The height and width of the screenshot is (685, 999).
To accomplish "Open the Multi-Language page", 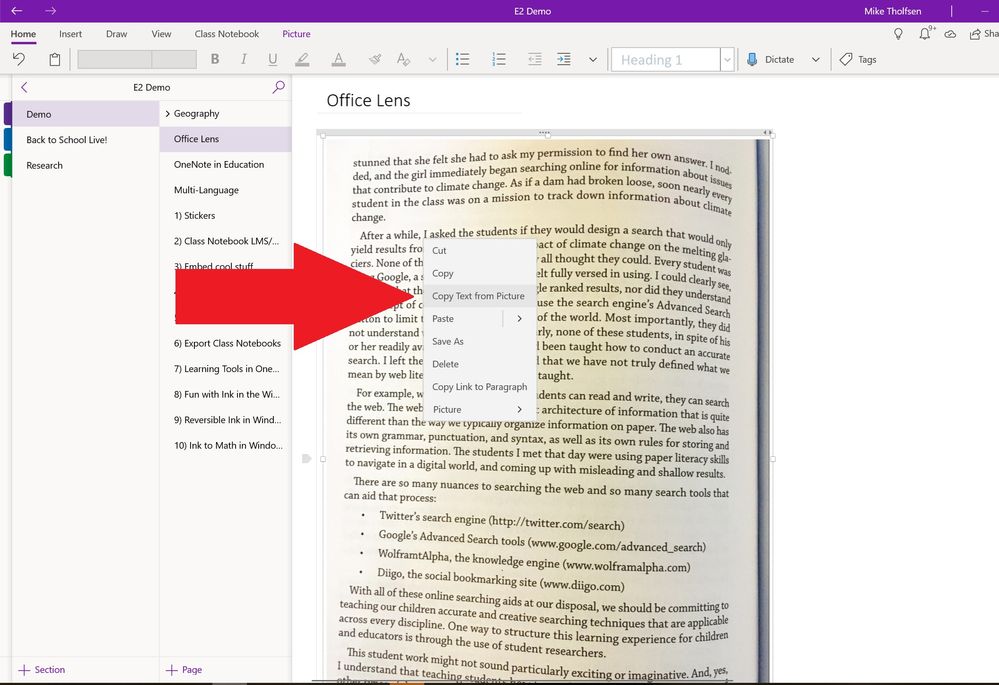I will click(226, 190).
